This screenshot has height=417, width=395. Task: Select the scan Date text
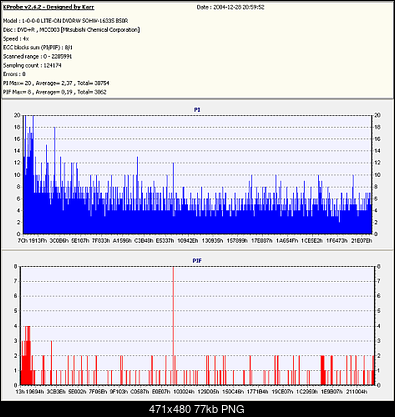click(230, 7)
